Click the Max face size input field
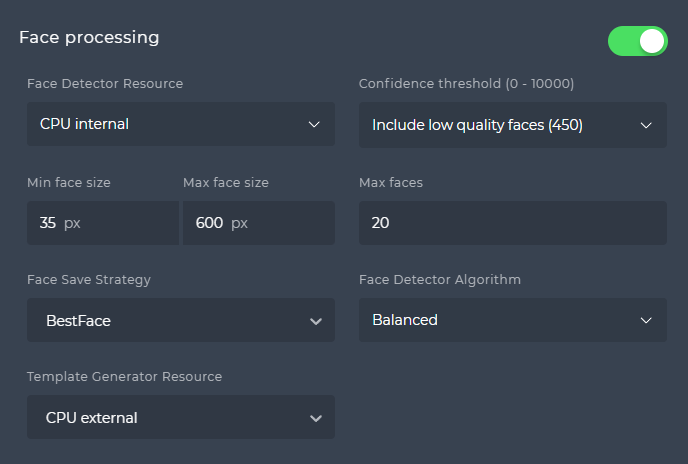 coord(259,223)
